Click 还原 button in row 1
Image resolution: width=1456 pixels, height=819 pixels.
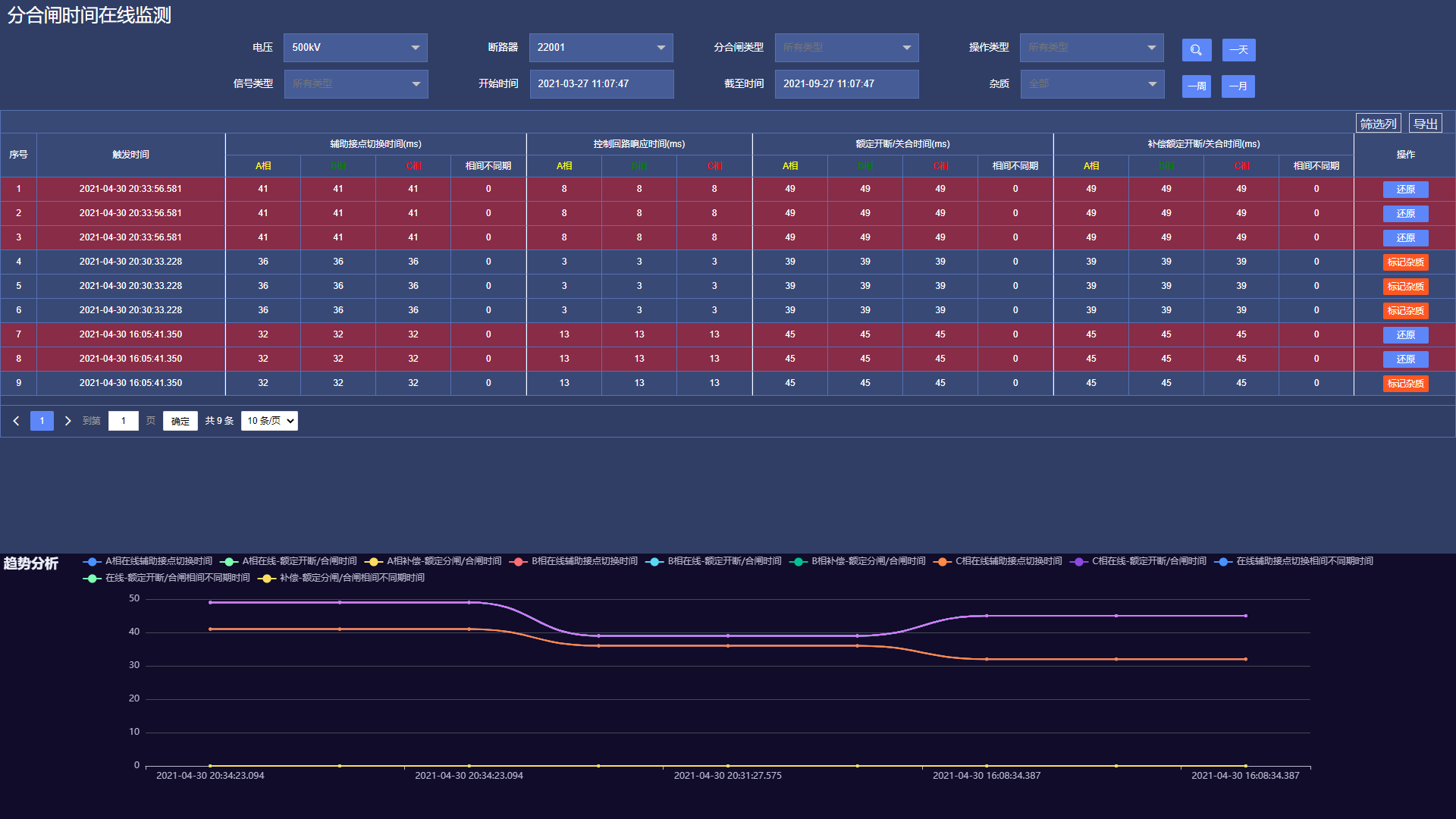(1405, 190)
